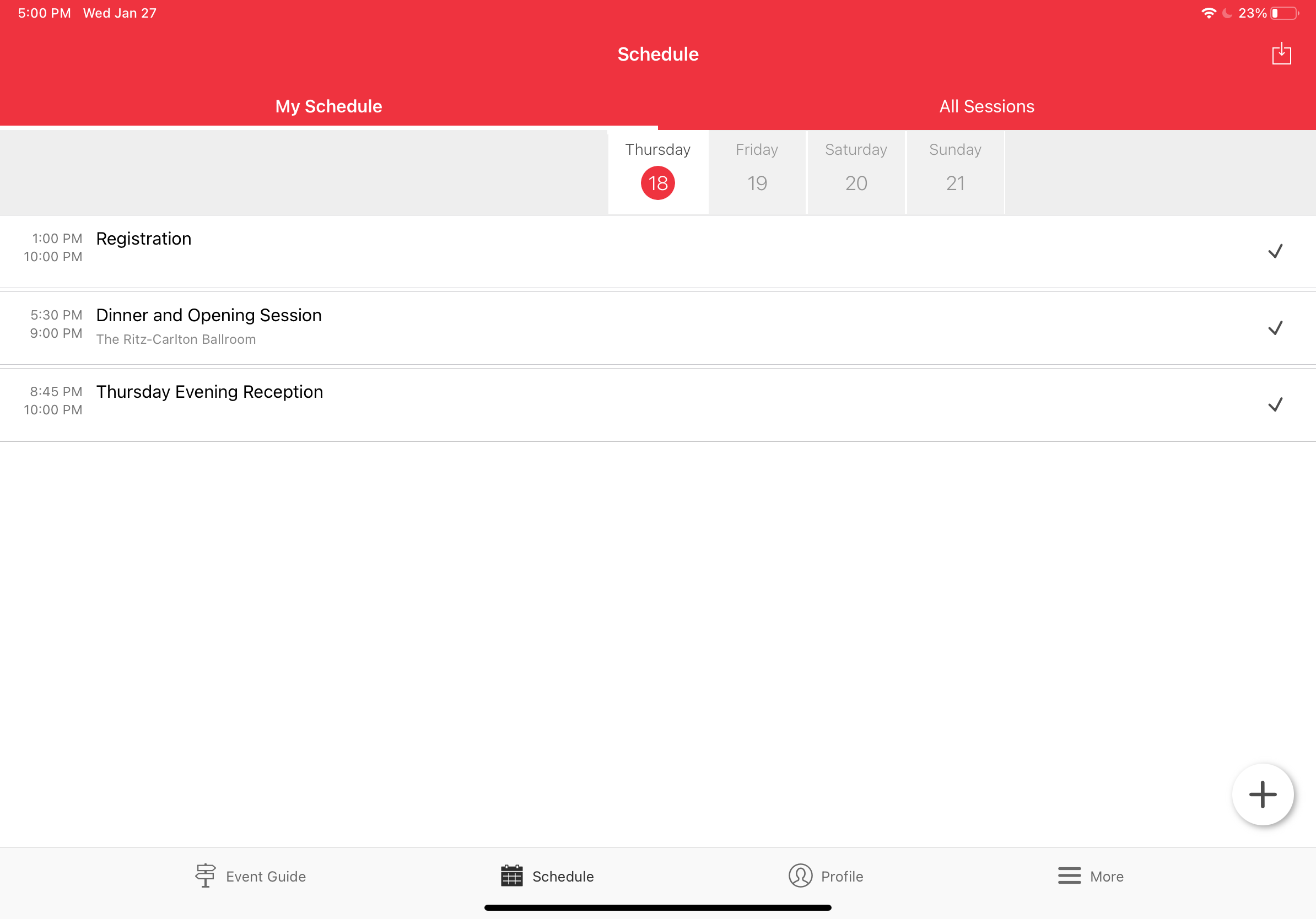
Task: Select the My Schedule tab
Action: coord(328,106)
